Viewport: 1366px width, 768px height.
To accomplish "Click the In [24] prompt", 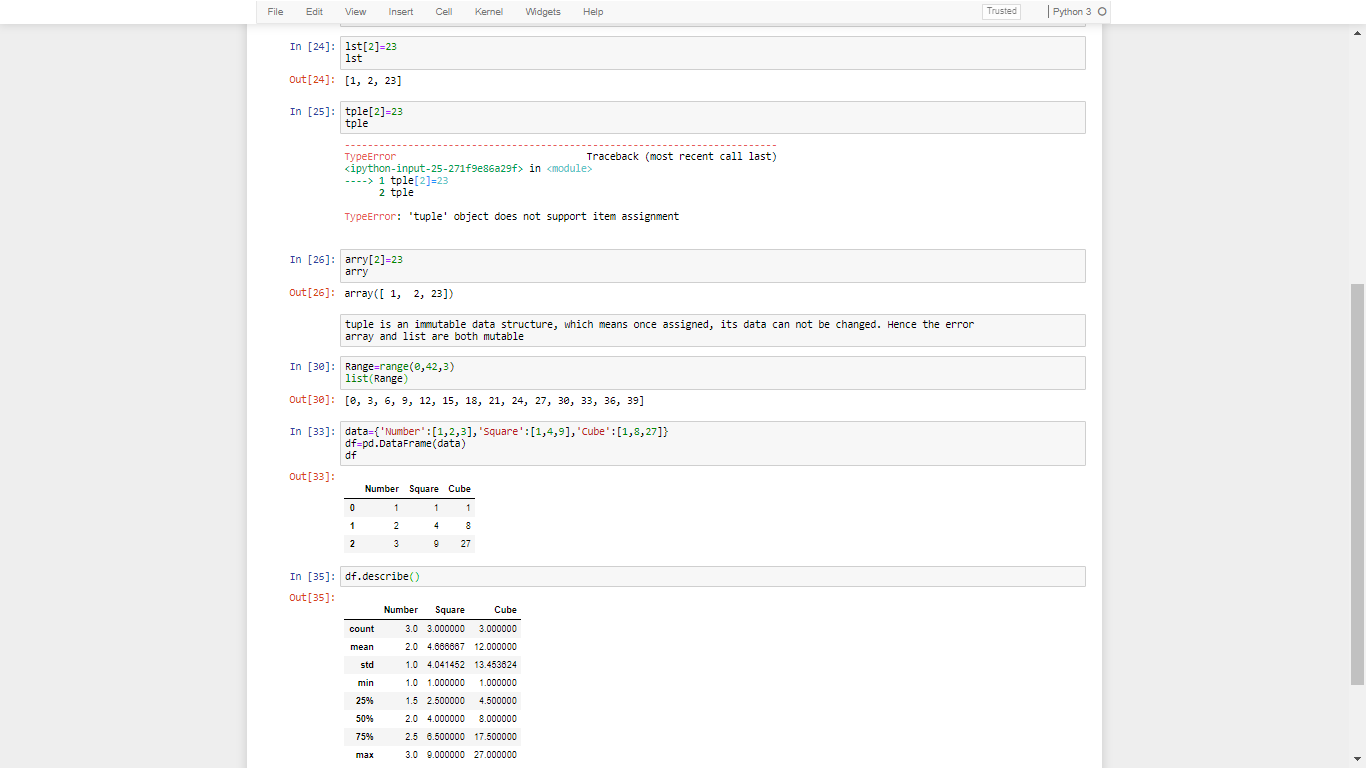I will point(312,47).
